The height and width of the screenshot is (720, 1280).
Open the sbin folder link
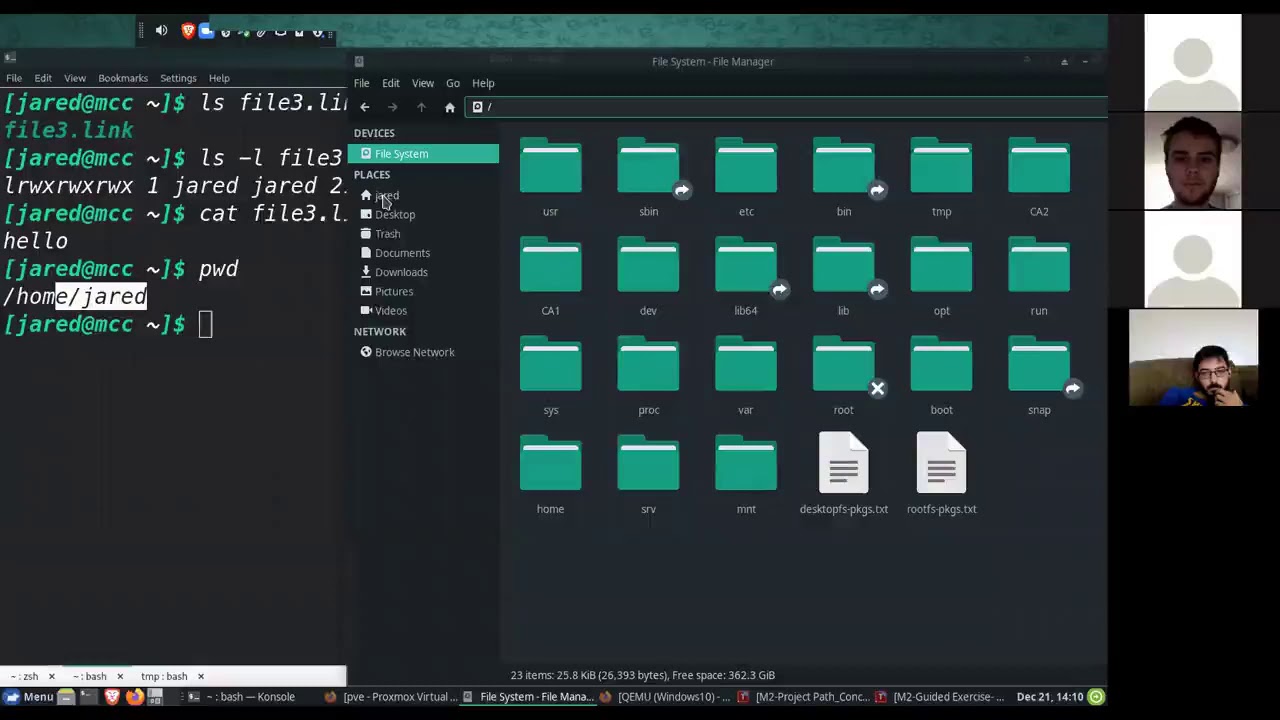648,177
